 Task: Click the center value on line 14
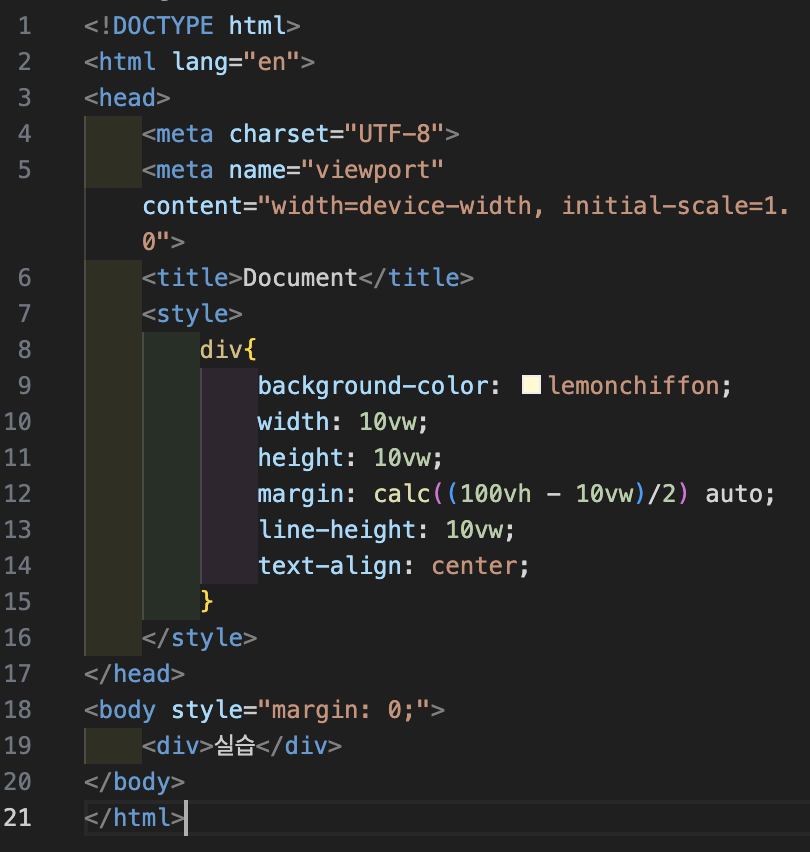474,566
